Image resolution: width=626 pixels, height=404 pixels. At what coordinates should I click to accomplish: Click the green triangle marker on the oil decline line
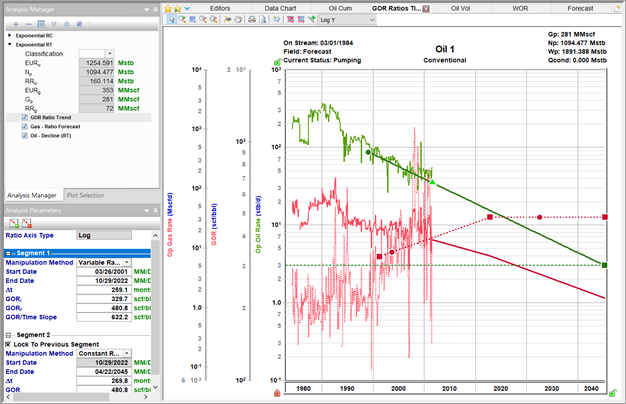432,182
